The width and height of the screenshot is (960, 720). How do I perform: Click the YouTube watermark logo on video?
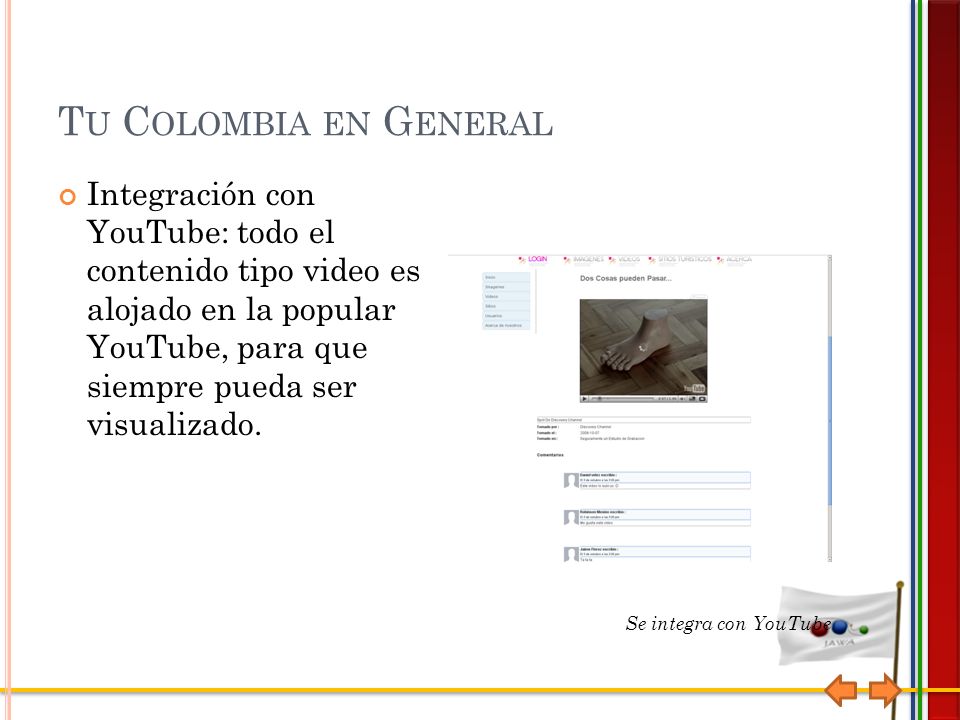pos(694,389)
